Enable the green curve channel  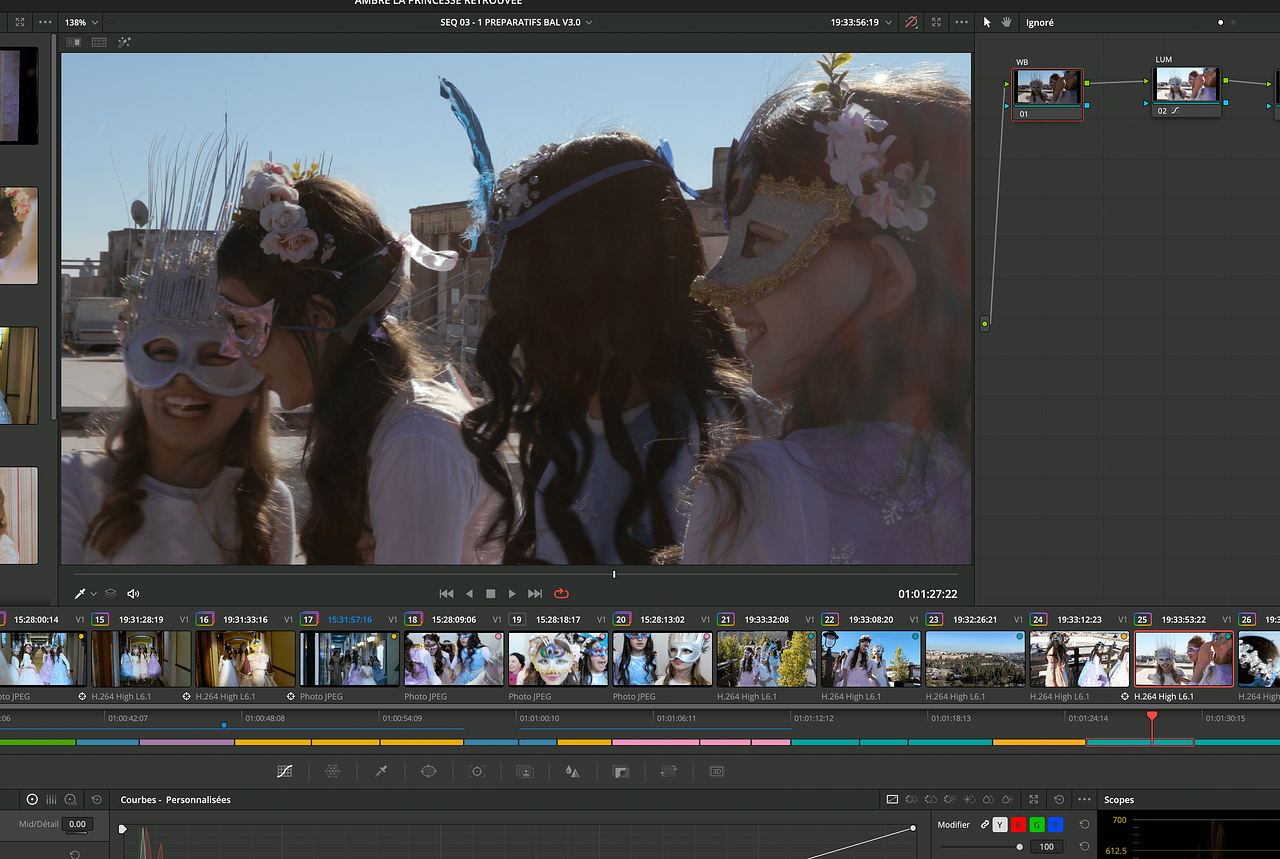tap(1037, 825)
